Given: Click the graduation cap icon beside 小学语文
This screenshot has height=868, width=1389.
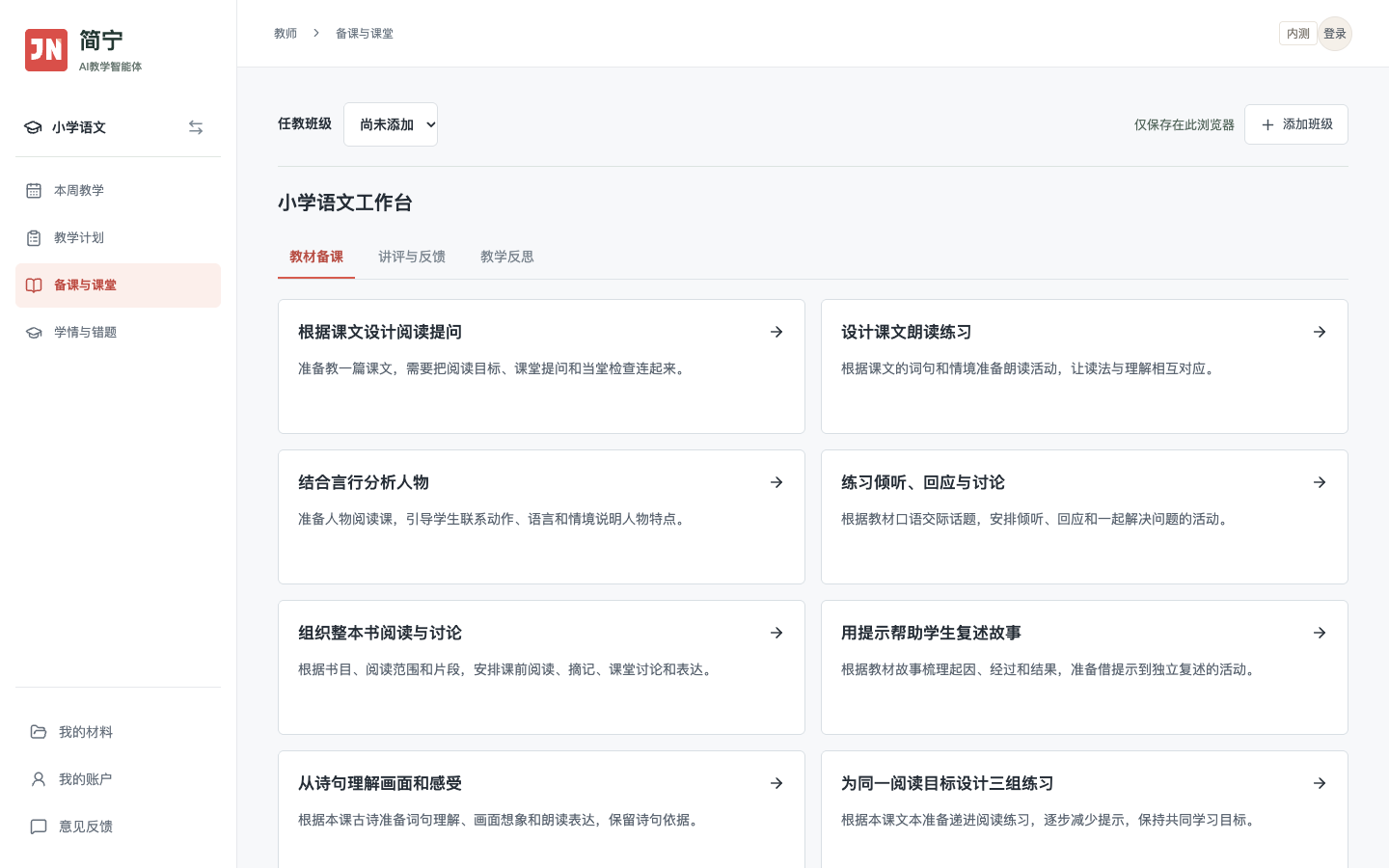Looking at the screenshot, I should tap(33, 127).
